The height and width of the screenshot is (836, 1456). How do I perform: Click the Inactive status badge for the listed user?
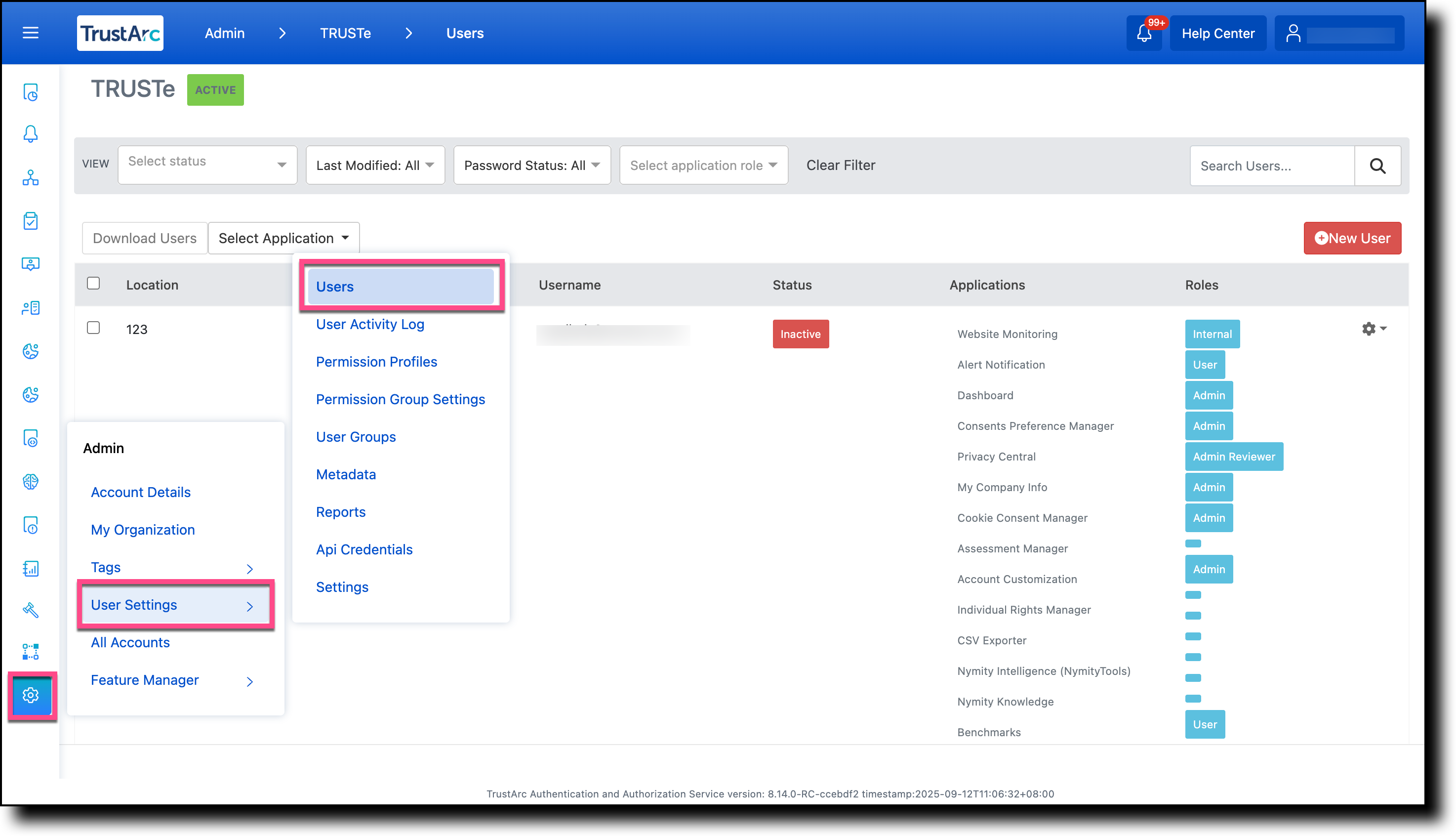801,334
